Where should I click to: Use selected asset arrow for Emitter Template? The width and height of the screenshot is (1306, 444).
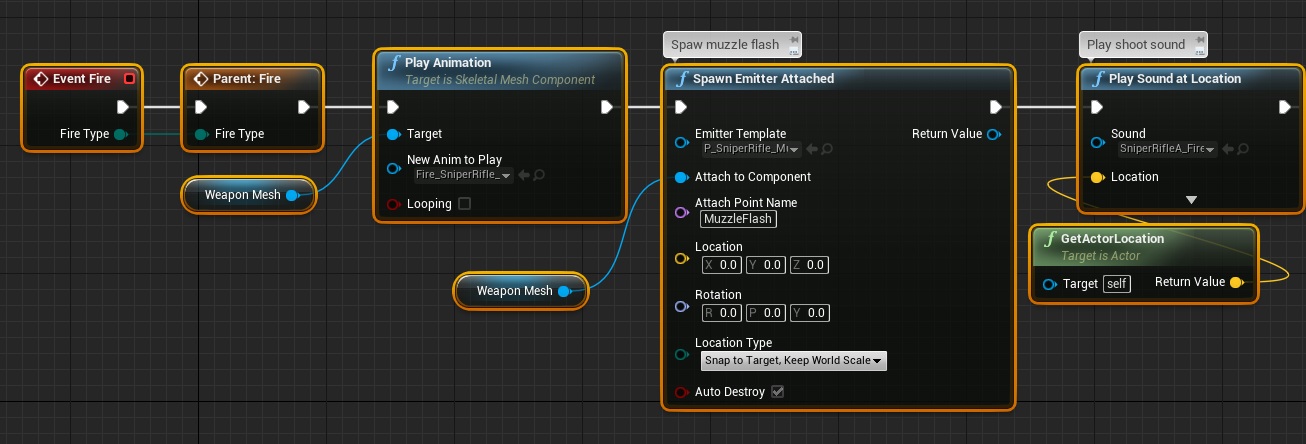(x=811, y=149)
